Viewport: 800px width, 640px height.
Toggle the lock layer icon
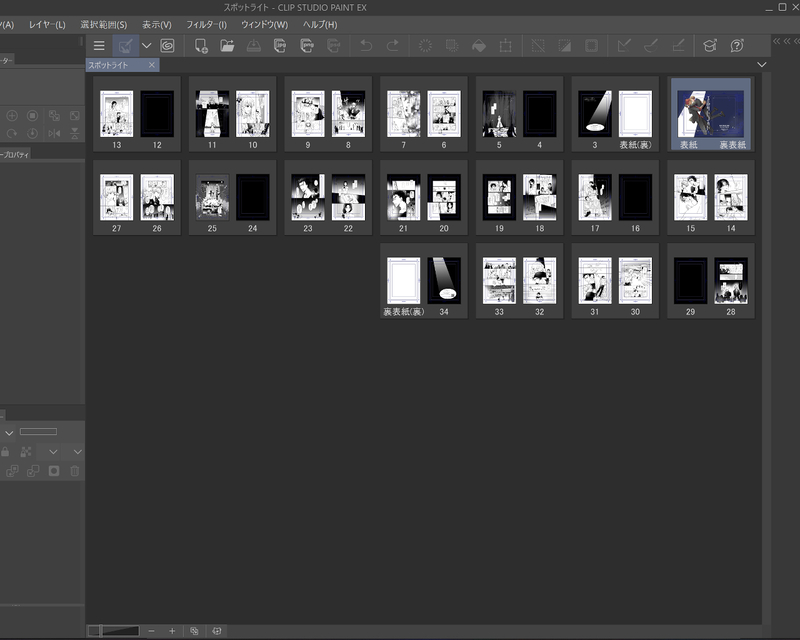point(5,452)
